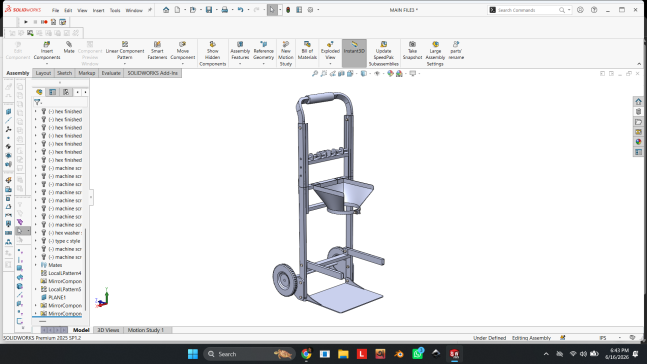Open Large Assembly Settings
This screenshot has height=364, width=647.
click(435, 53)
